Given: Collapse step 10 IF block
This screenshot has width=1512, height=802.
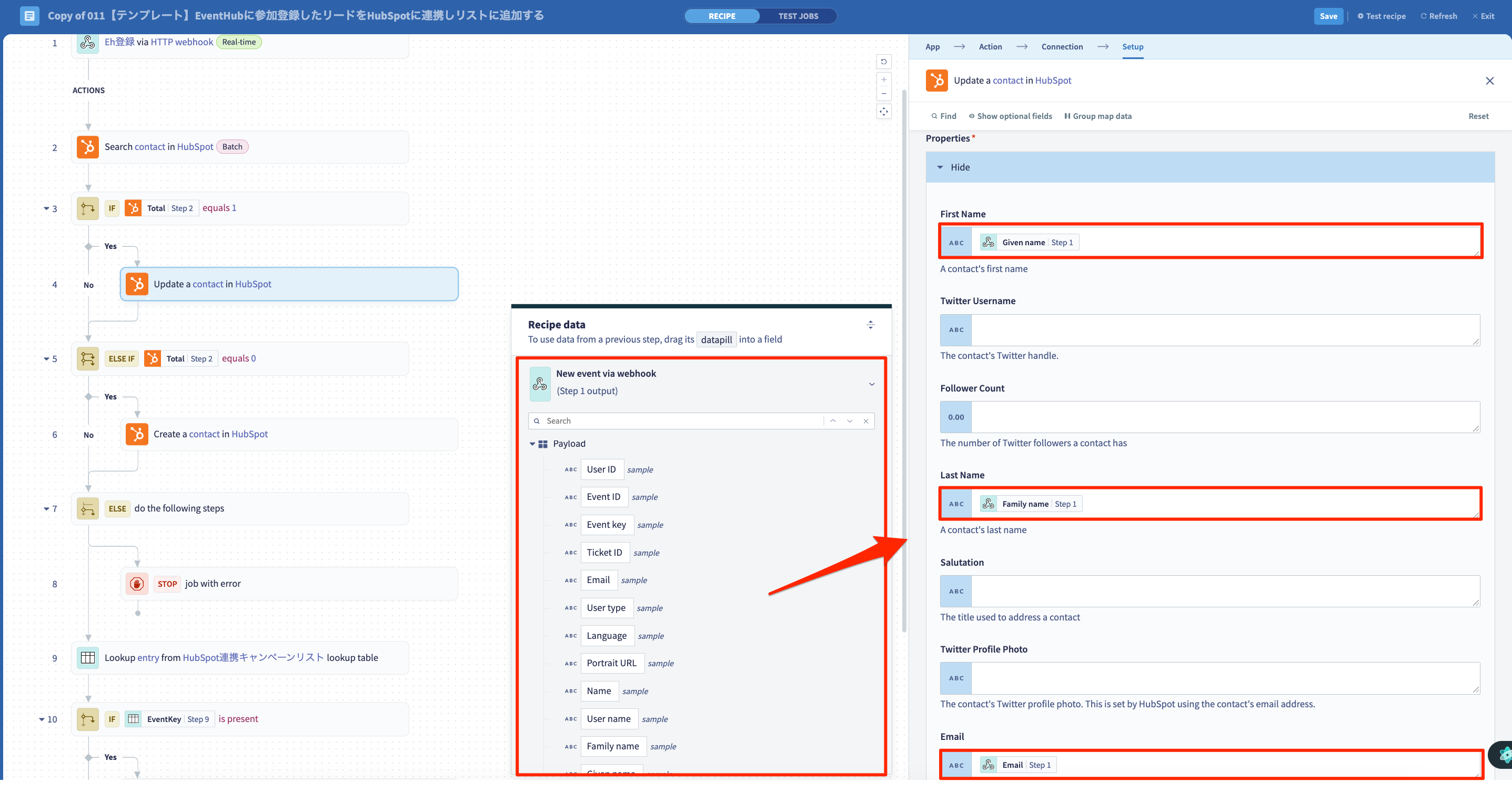Looking at the screenshot, I should pos(42,719).
